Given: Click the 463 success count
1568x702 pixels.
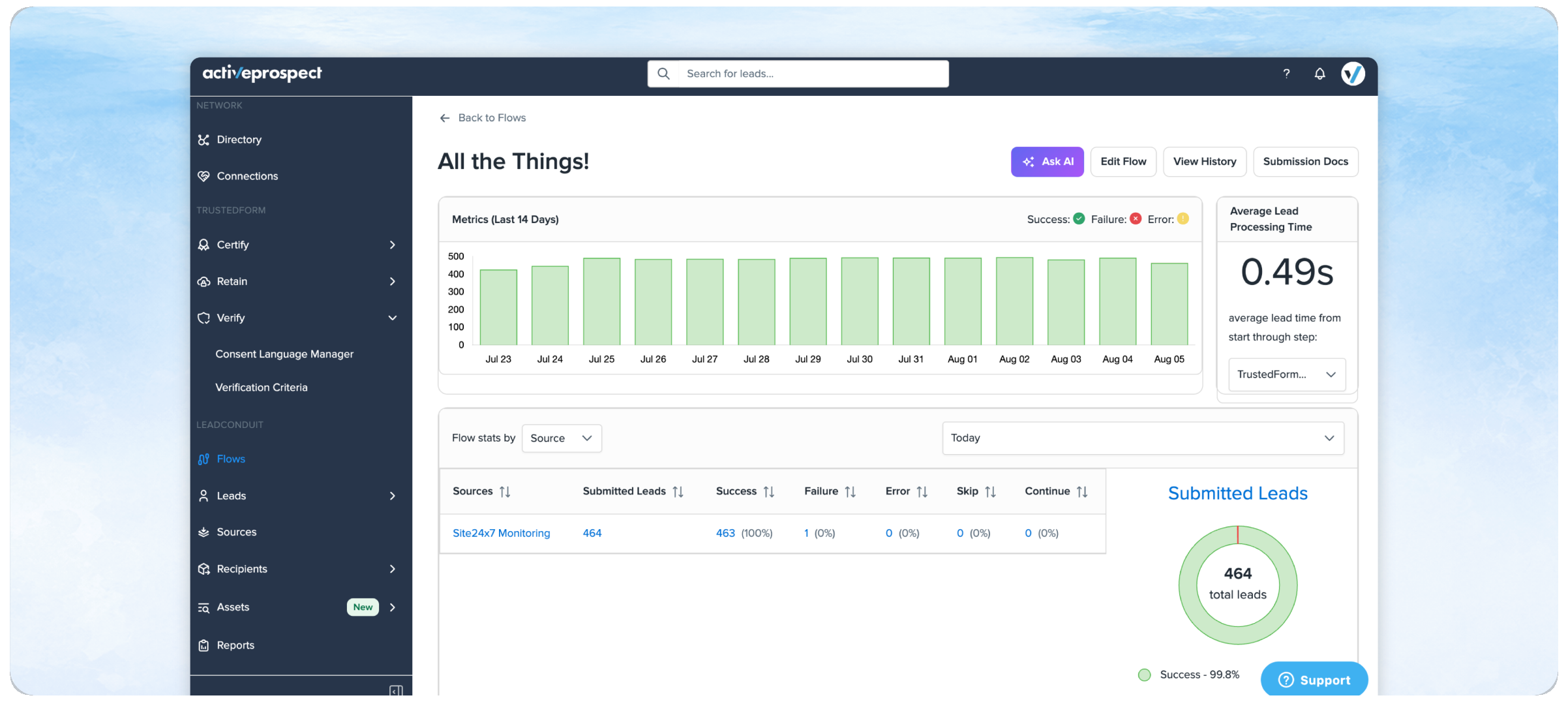Looking at the screenshot, I should (x=725, y=534).
